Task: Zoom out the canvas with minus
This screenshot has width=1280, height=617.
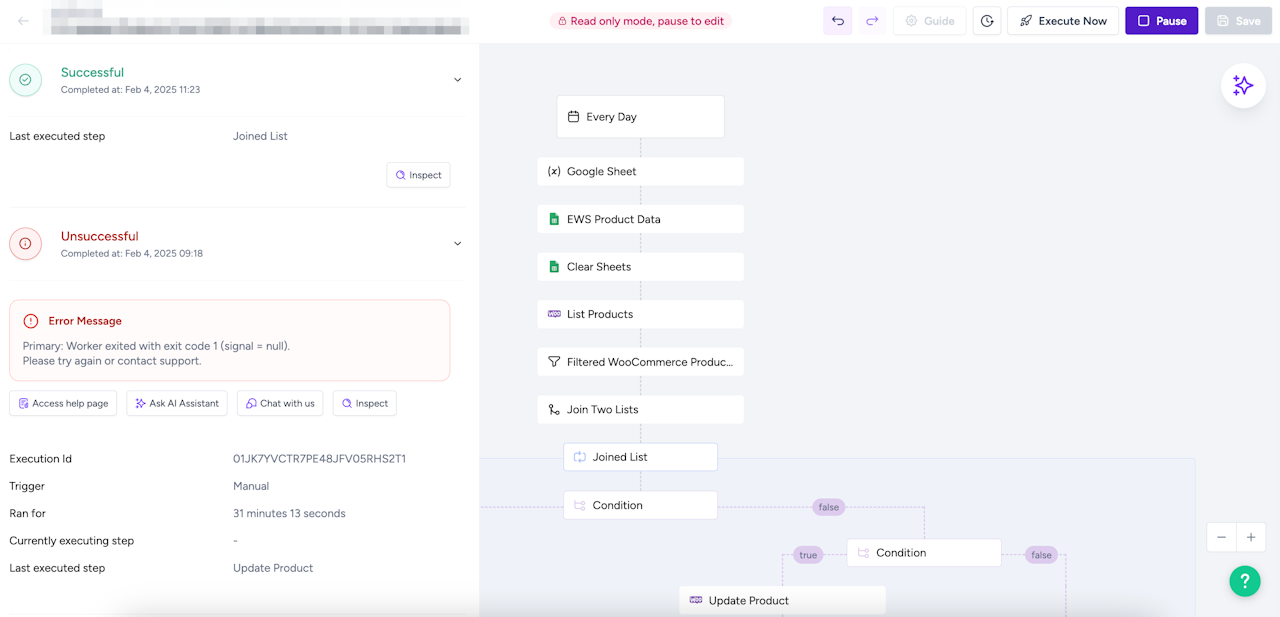Action: 1221,538
